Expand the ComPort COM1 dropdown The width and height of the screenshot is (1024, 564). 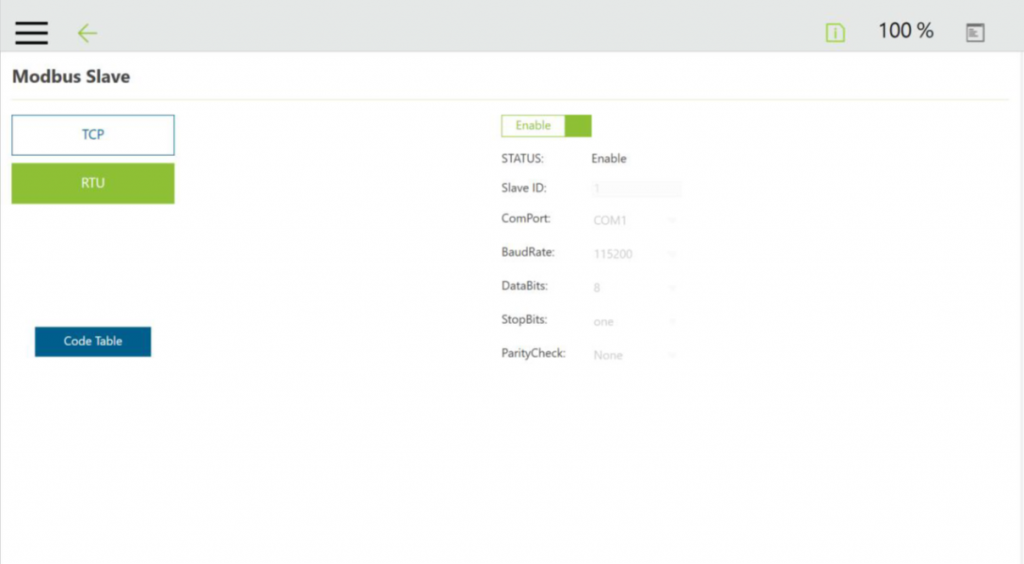coord(636,220)
